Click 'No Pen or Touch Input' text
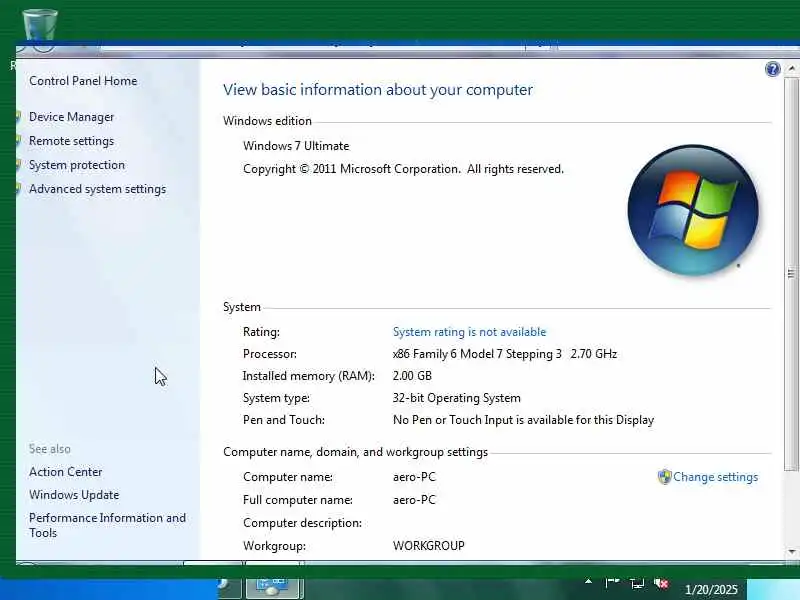 click(x=523, y=420)
